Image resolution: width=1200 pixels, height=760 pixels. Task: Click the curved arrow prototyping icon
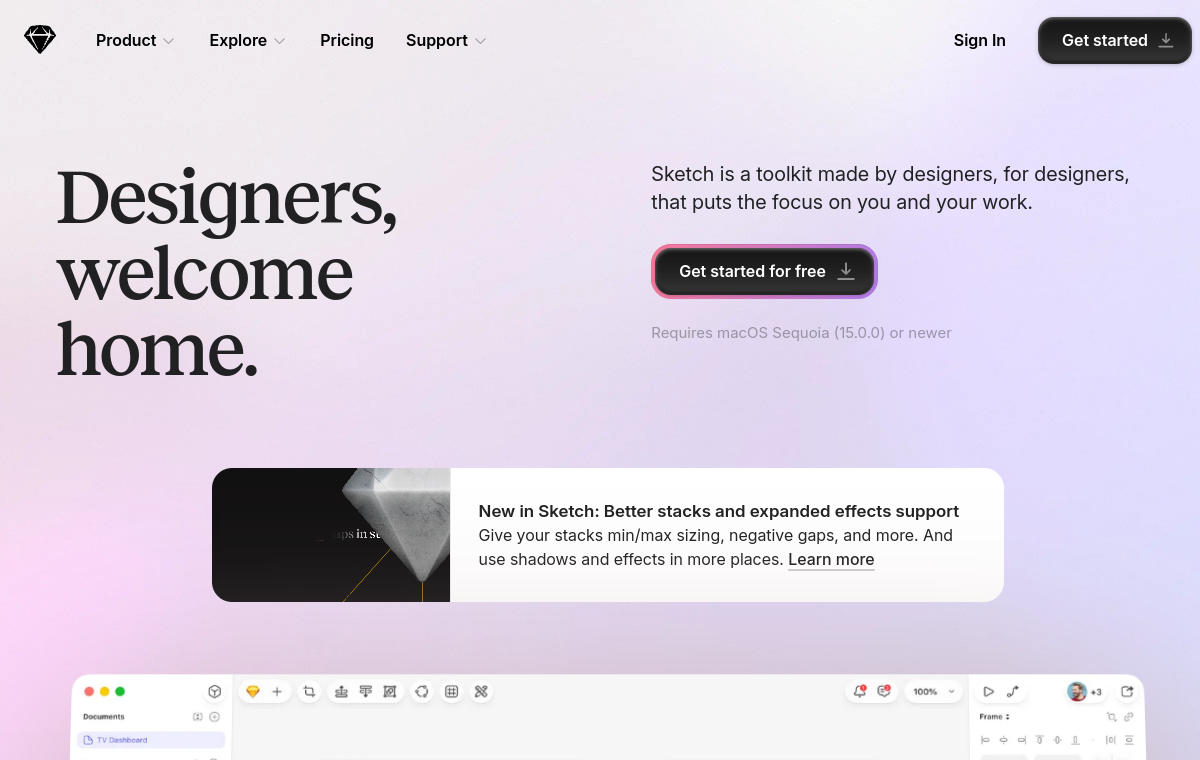click(x=1013, y=691)
